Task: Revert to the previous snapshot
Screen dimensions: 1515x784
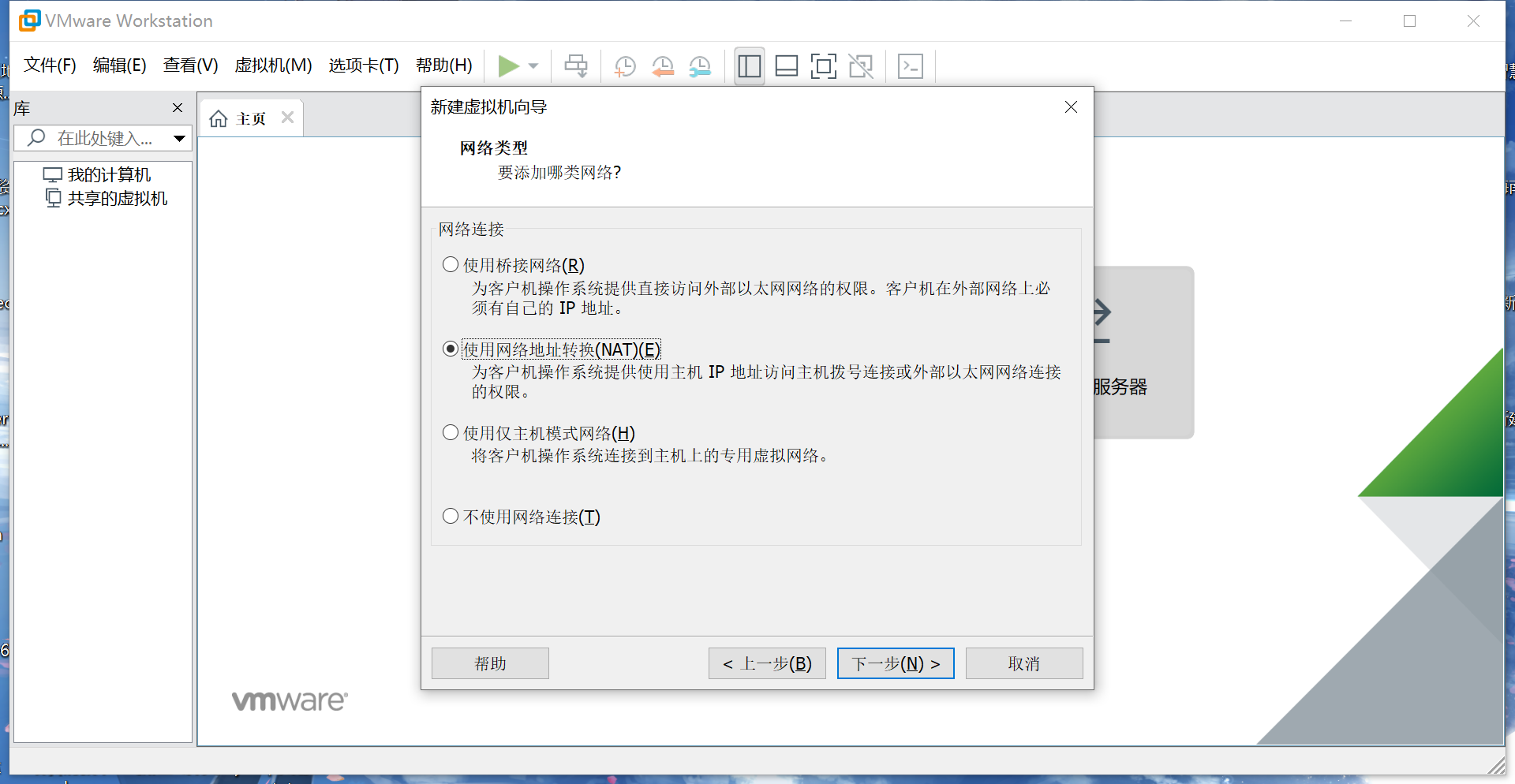Action: pos(663,66)
